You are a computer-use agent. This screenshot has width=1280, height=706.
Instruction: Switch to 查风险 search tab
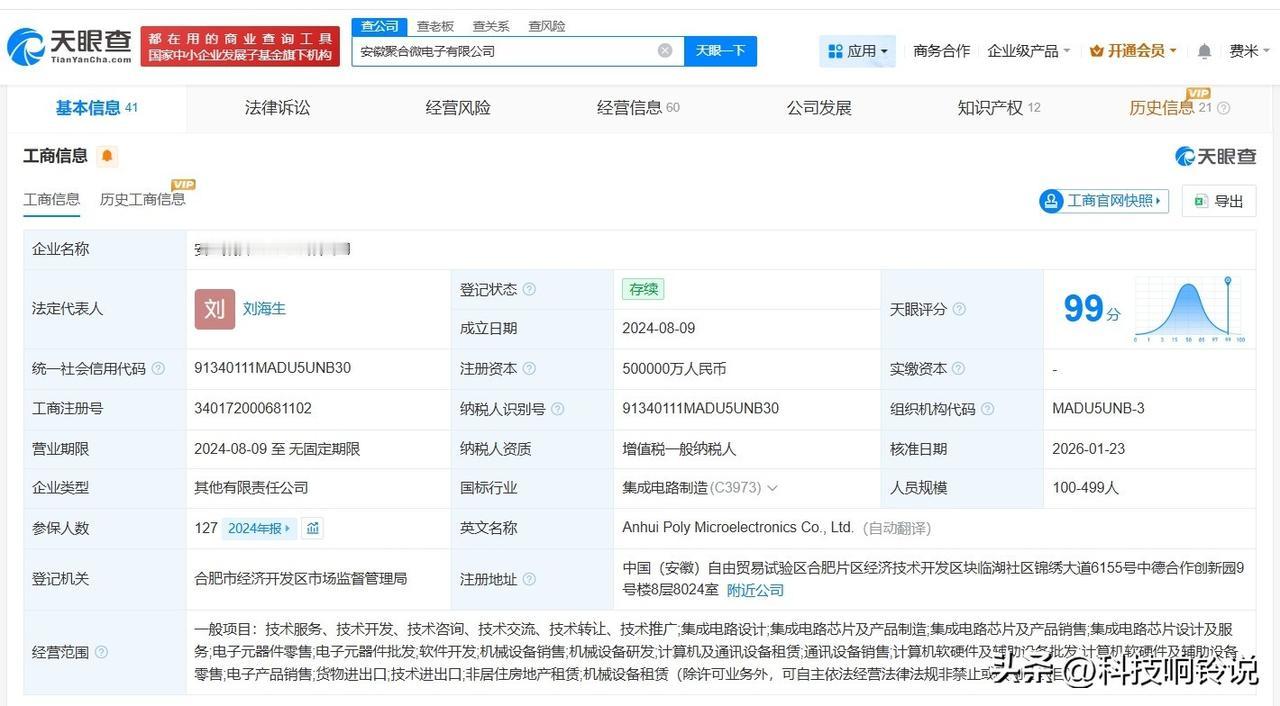tap(546, 26)
